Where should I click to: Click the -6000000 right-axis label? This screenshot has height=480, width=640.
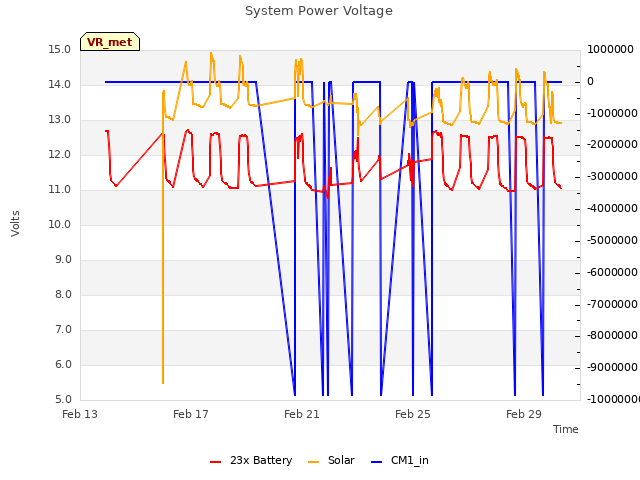click(612, 273)
